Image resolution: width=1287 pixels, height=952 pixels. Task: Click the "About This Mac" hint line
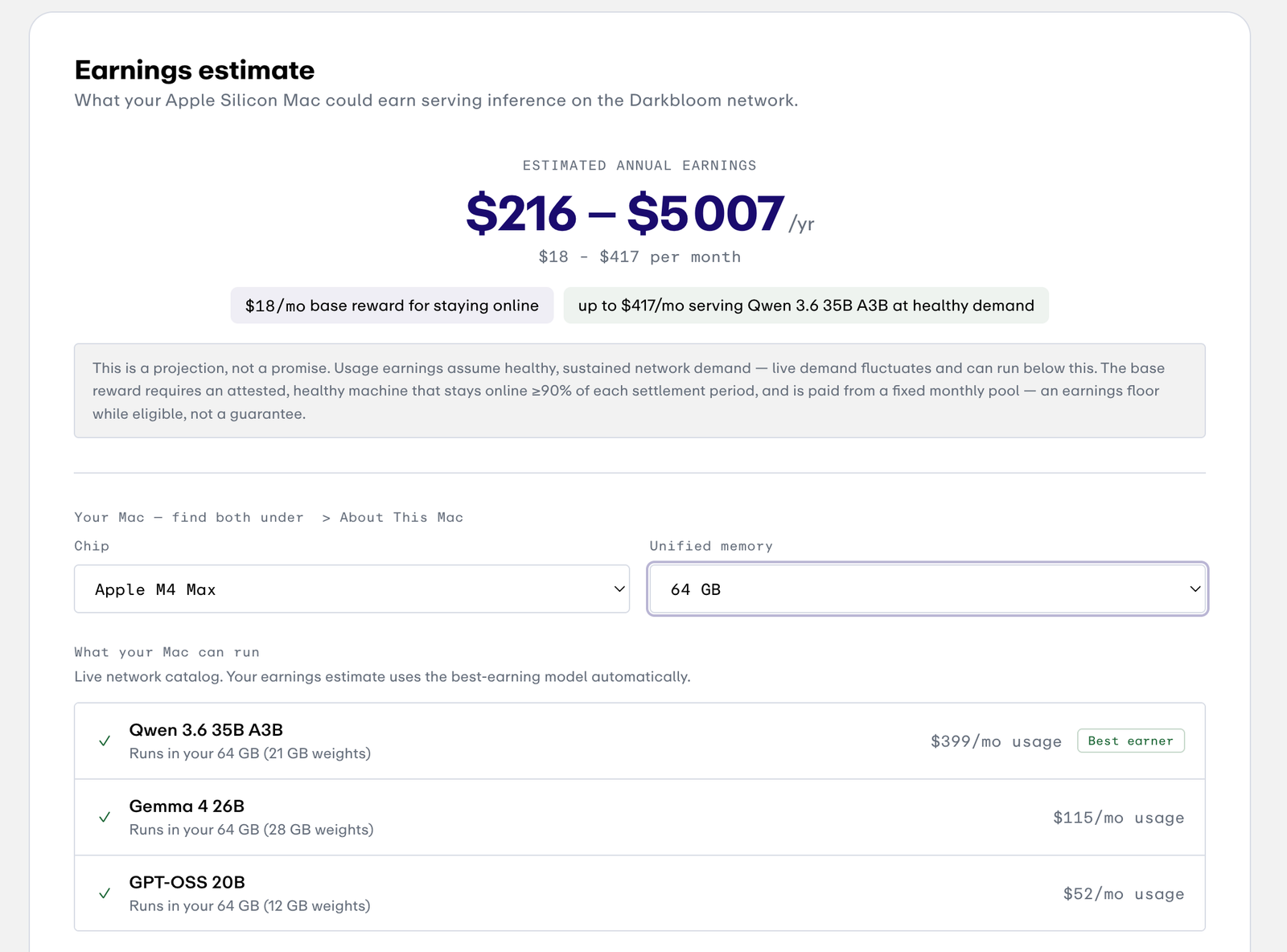click(269, 518)
